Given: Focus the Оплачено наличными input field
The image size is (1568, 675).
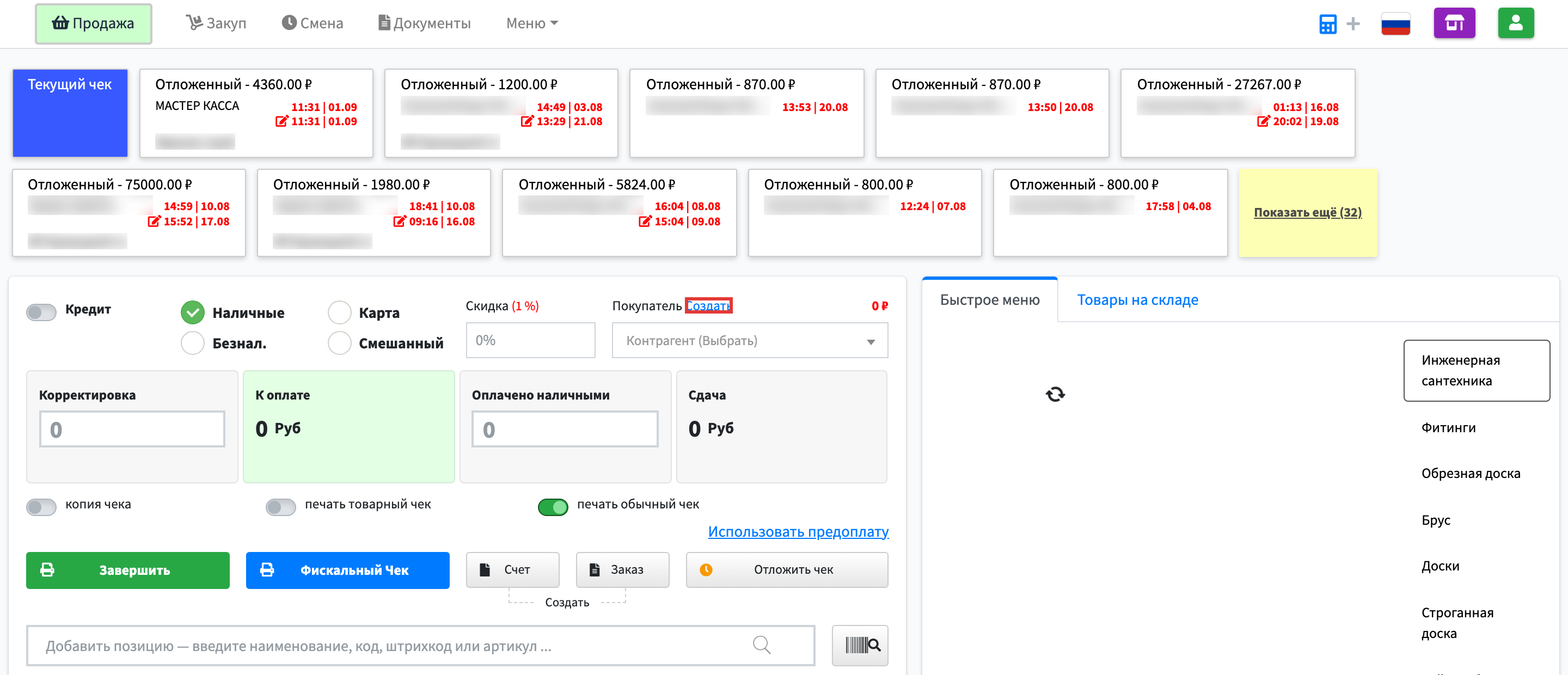Looking at the screenshot, I should (565, 429).
